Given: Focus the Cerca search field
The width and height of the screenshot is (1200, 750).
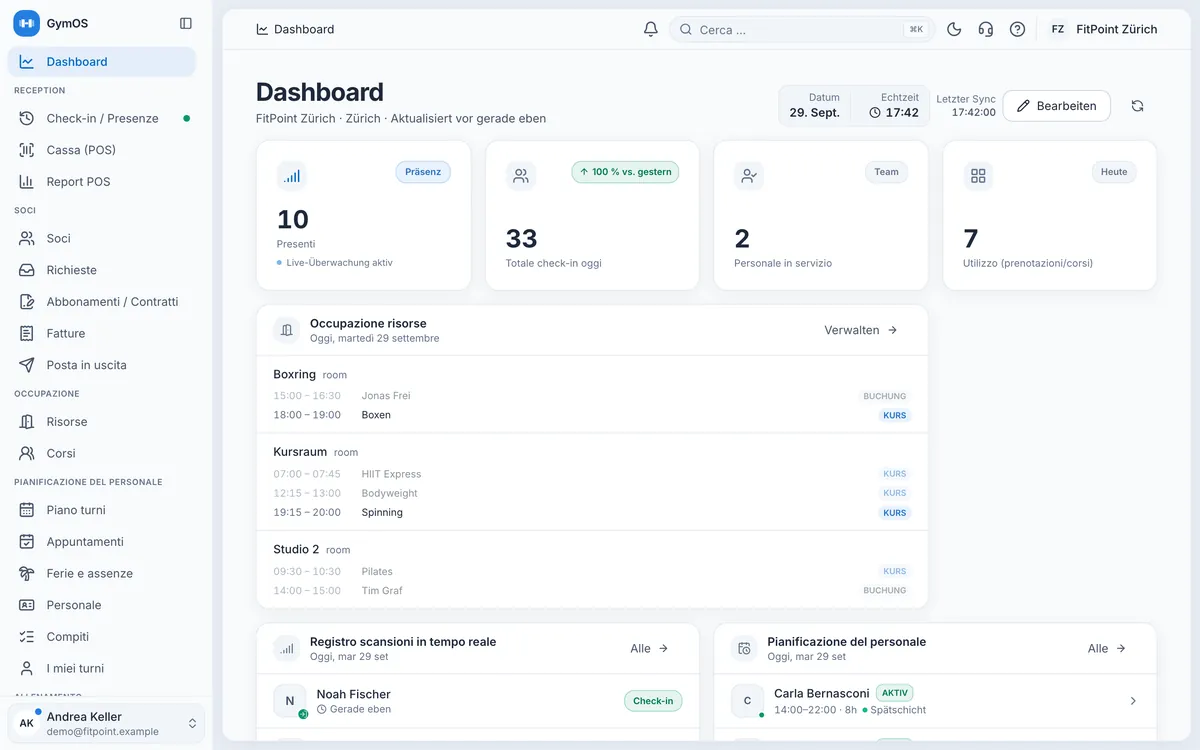Looking at the screenshot, I should coord(802,30).
